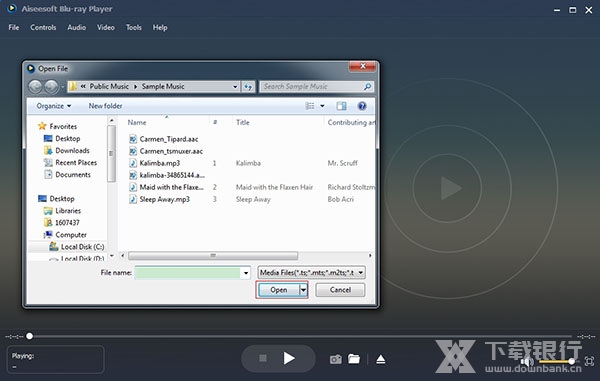This screenshot has height=381, width=600.
Task: Click the Cancel button in the dialog
Action: (x=340, y=290)
